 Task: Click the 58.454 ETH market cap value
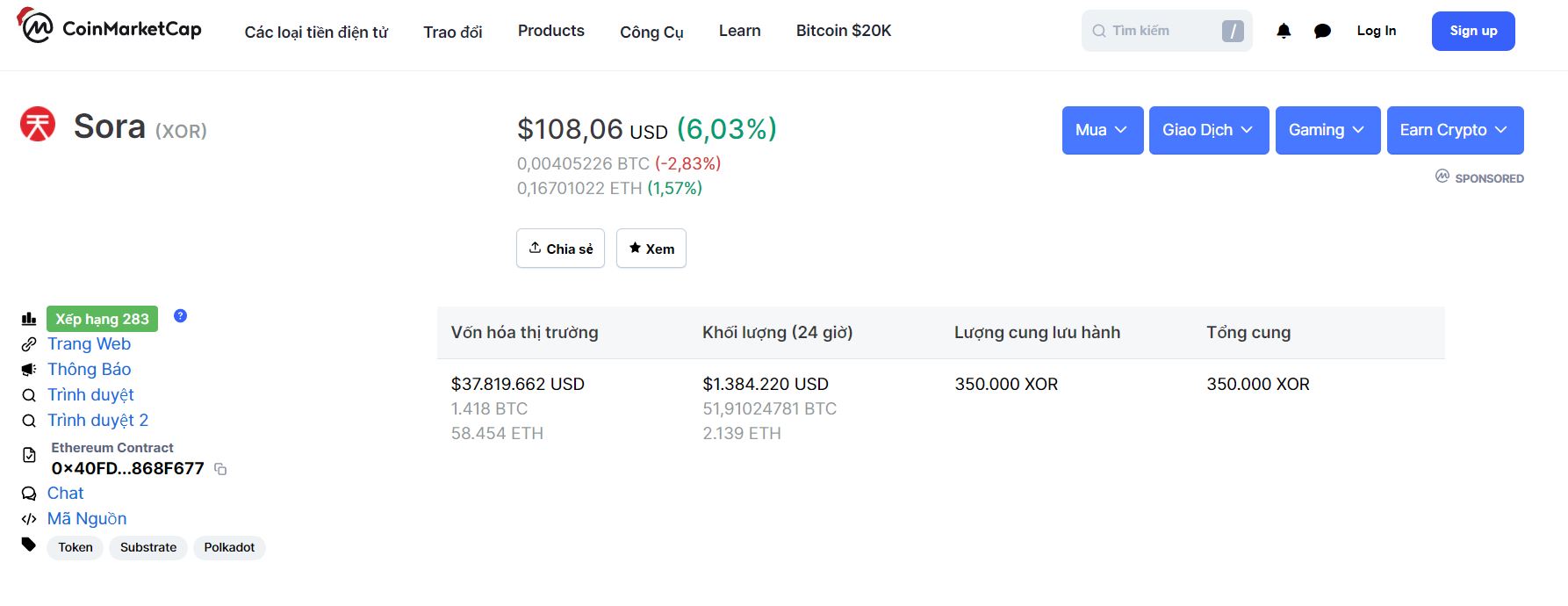pos(497,433)
